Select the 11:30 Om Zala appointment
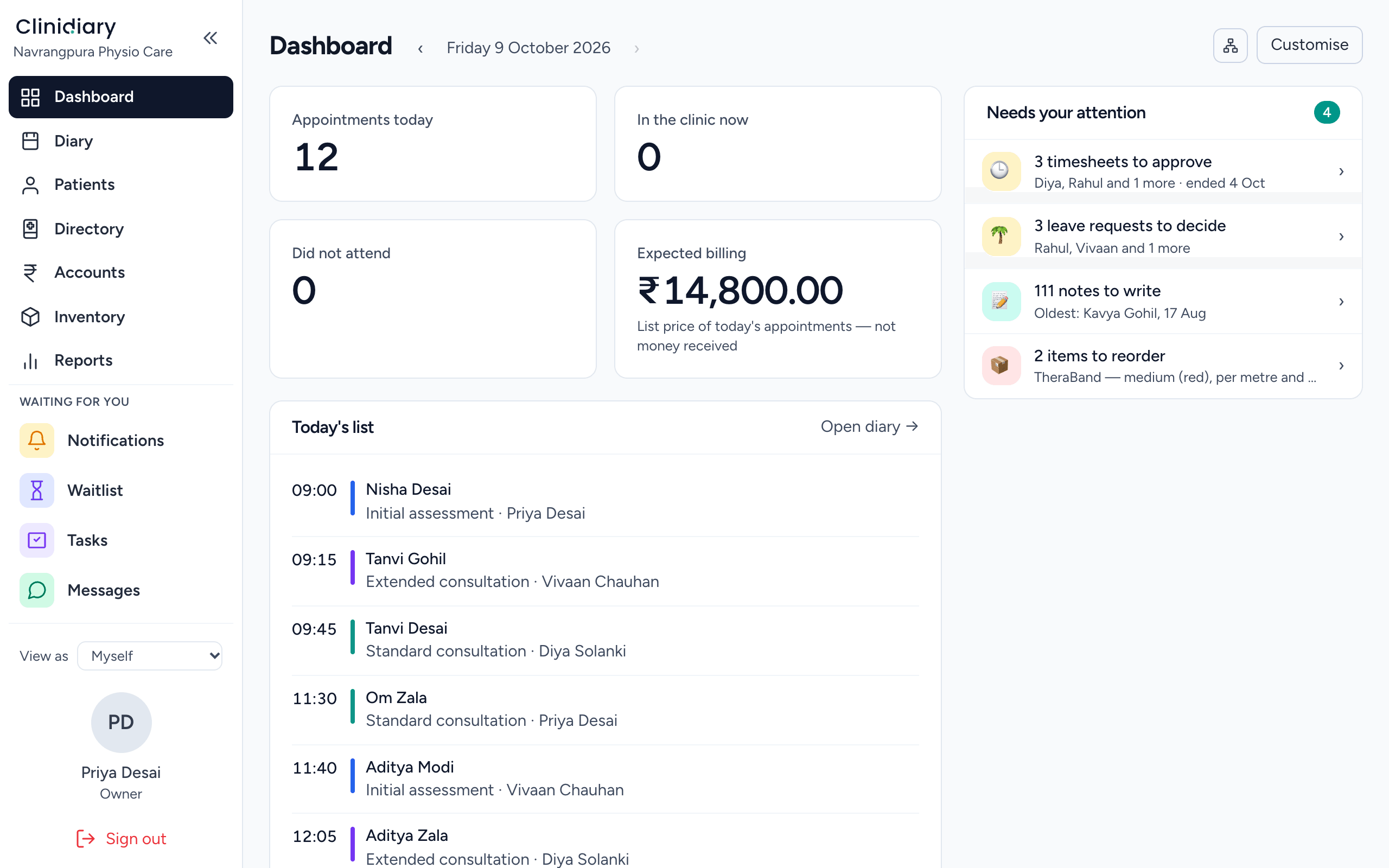Image resolution: width=1389 pixels, height=868 pixels. [605, 710]
